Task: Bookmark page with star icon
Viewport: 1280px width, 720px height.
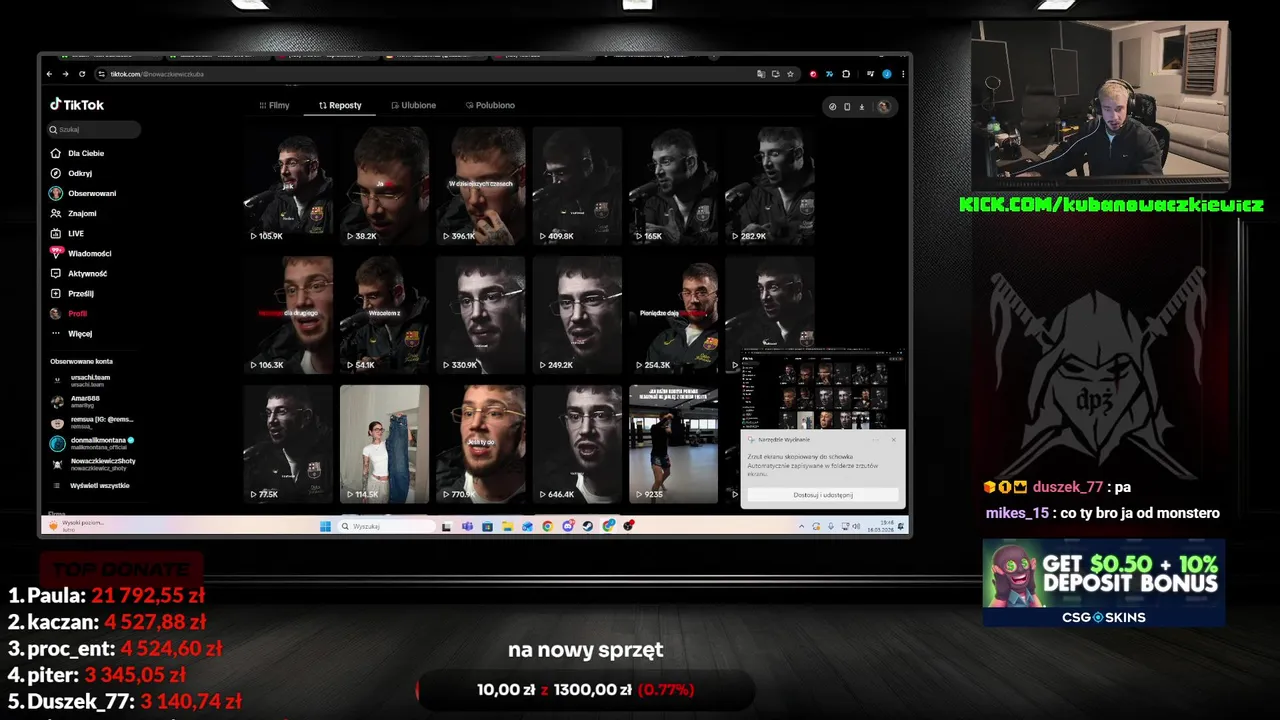Action: coord(790,74)
